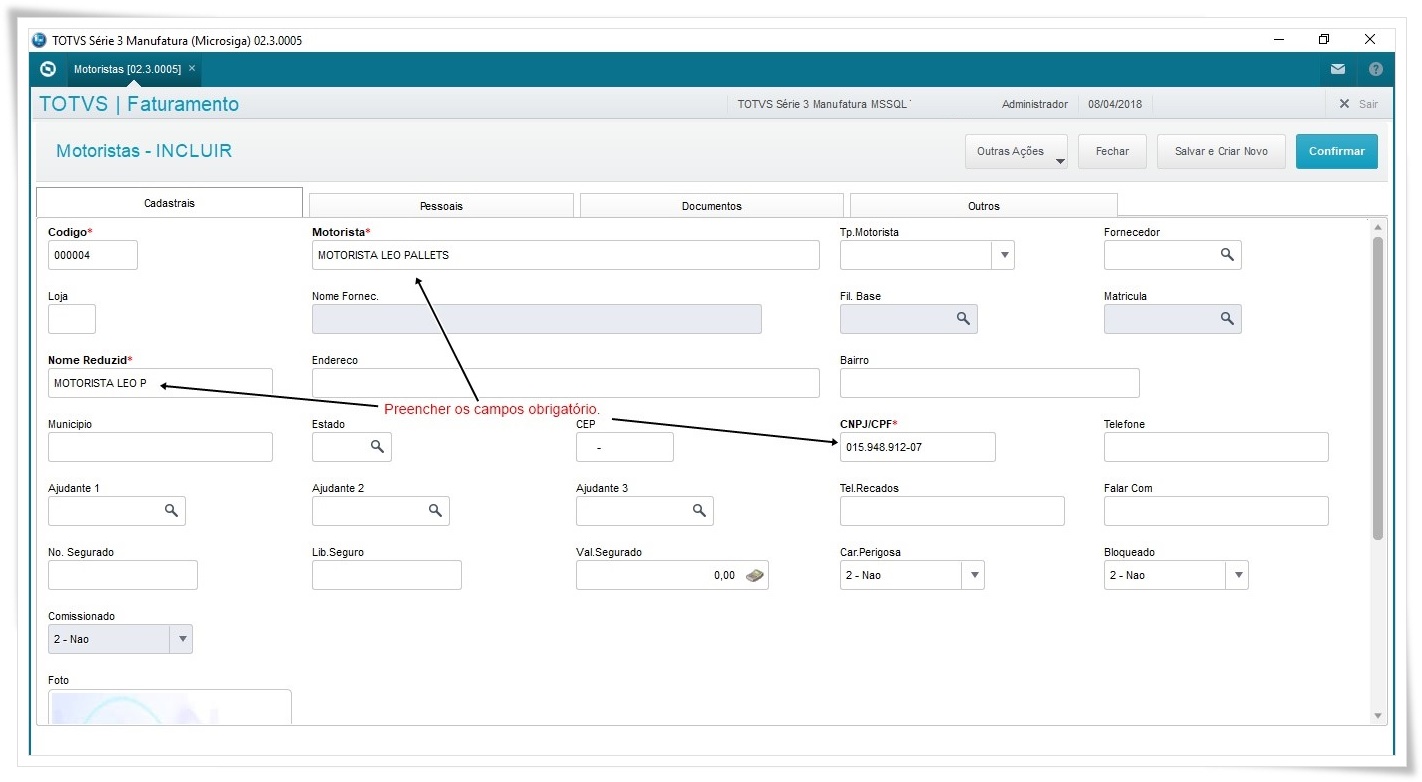Focus the Tel.Recados field
This screenshot has height=782, width=1422.
pyautogui.click(x=952, y=511)
